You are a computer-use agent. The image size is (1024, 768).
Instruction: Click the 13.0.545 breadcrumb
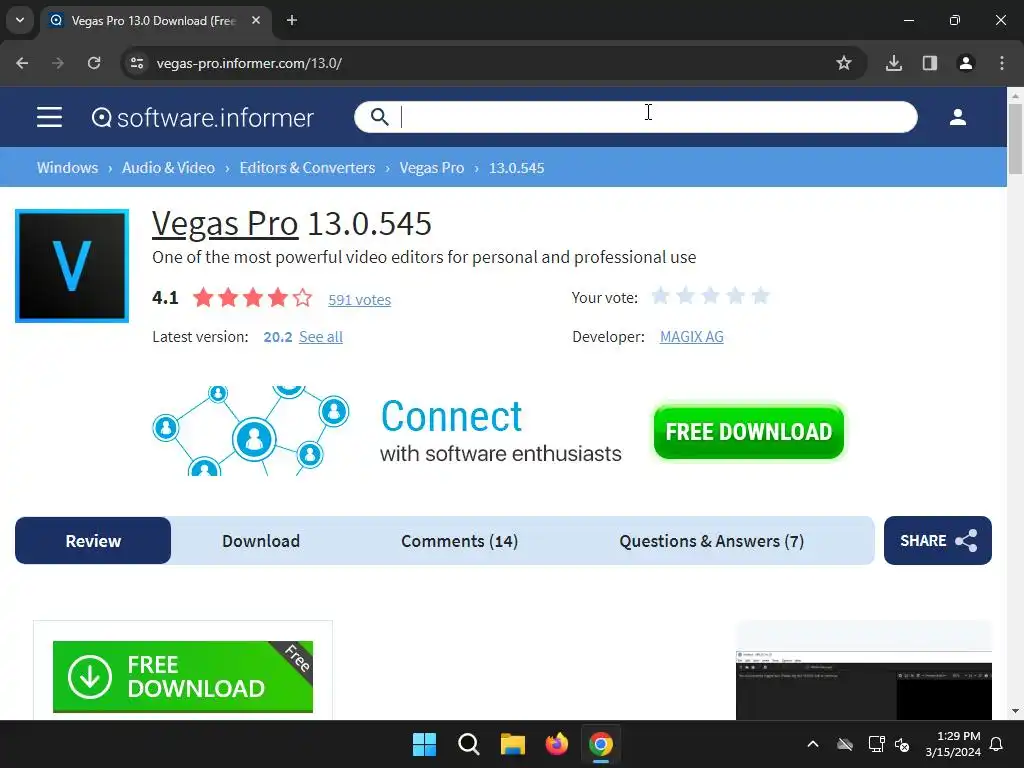(x=517, y=168)
